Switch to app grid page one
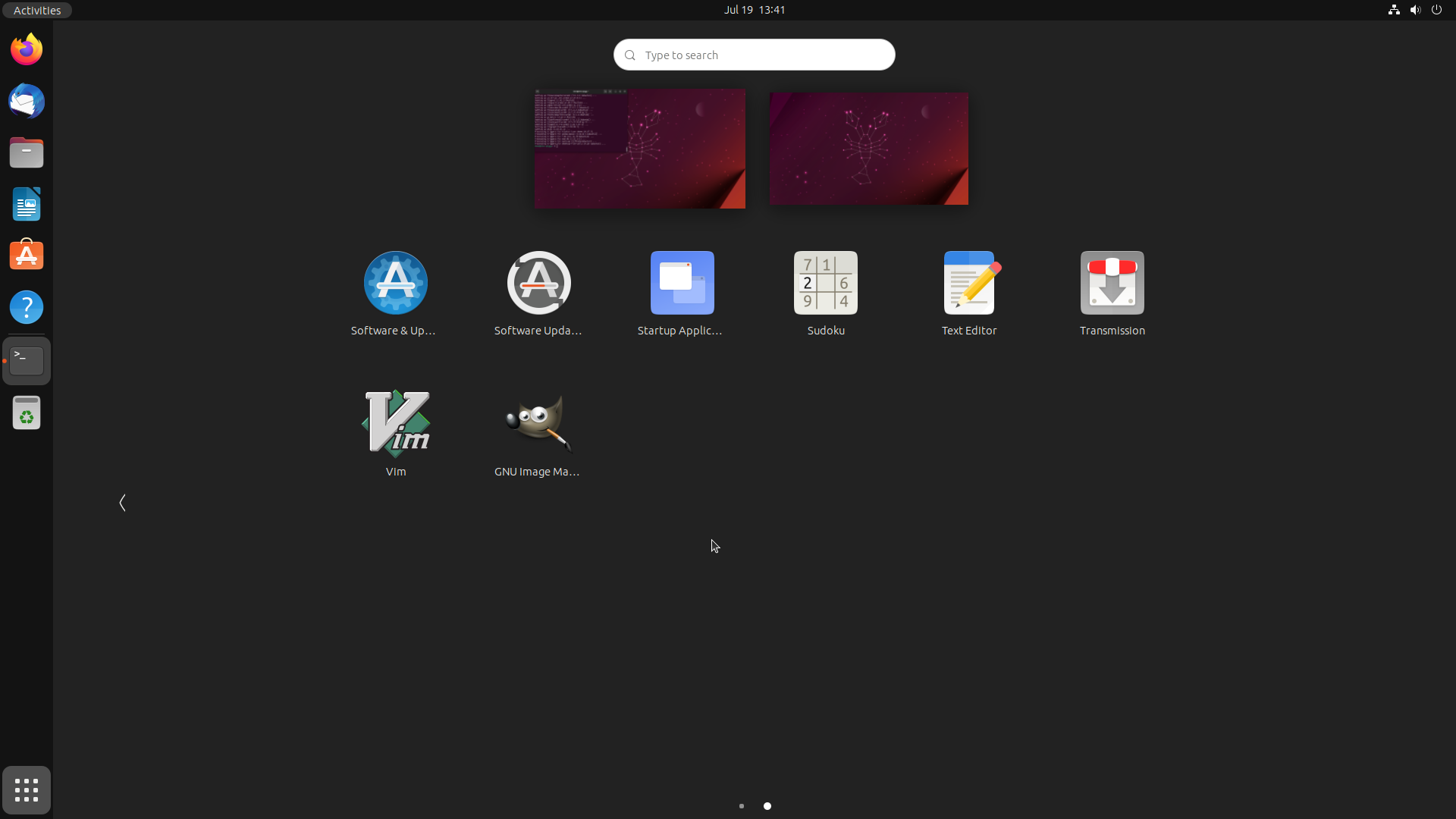The height and width of the screenshot is (819, 1456). [742, 806]
